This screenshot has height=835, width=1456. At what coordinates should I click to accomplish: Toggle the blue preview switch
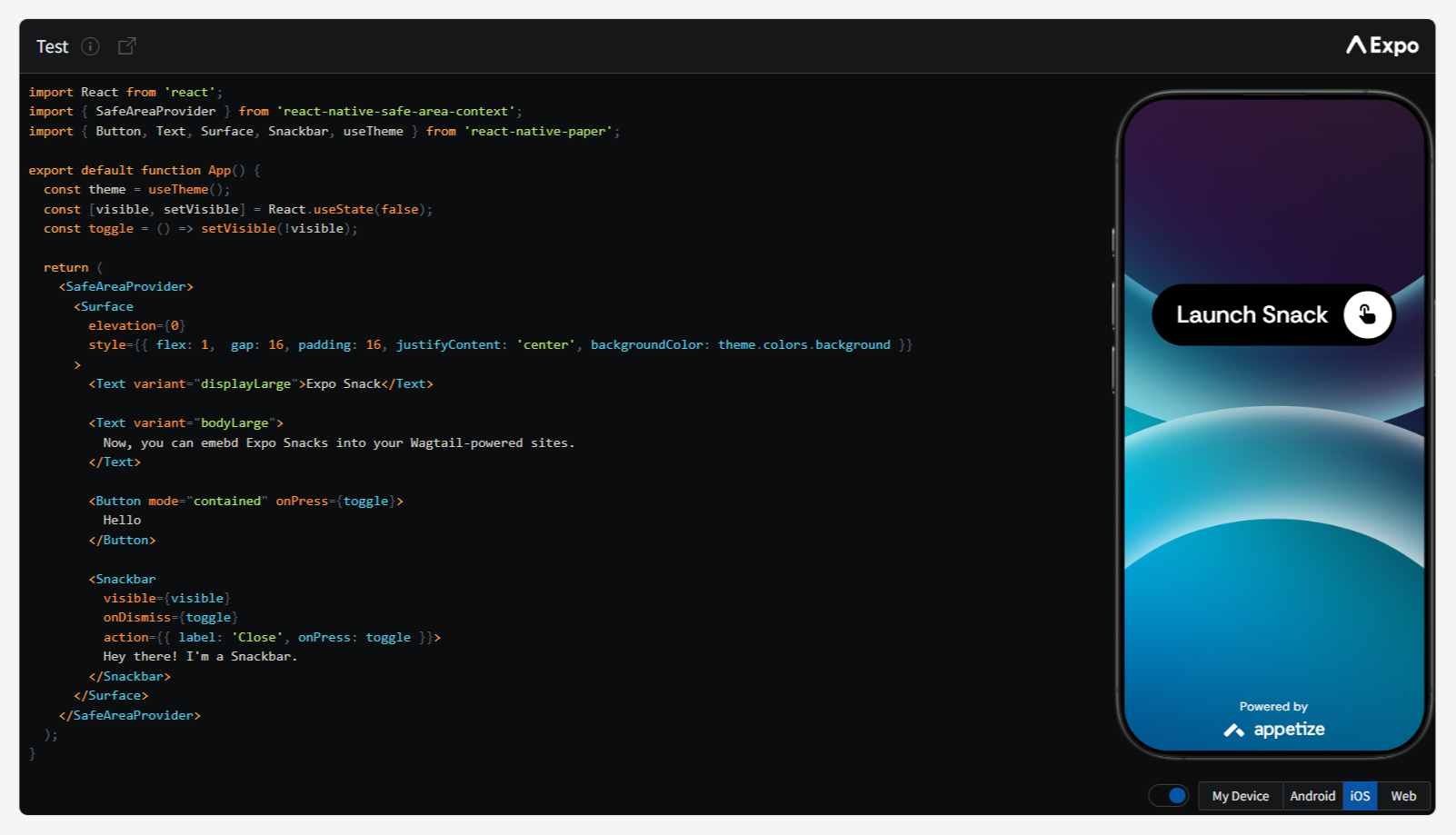[1169, 796]
